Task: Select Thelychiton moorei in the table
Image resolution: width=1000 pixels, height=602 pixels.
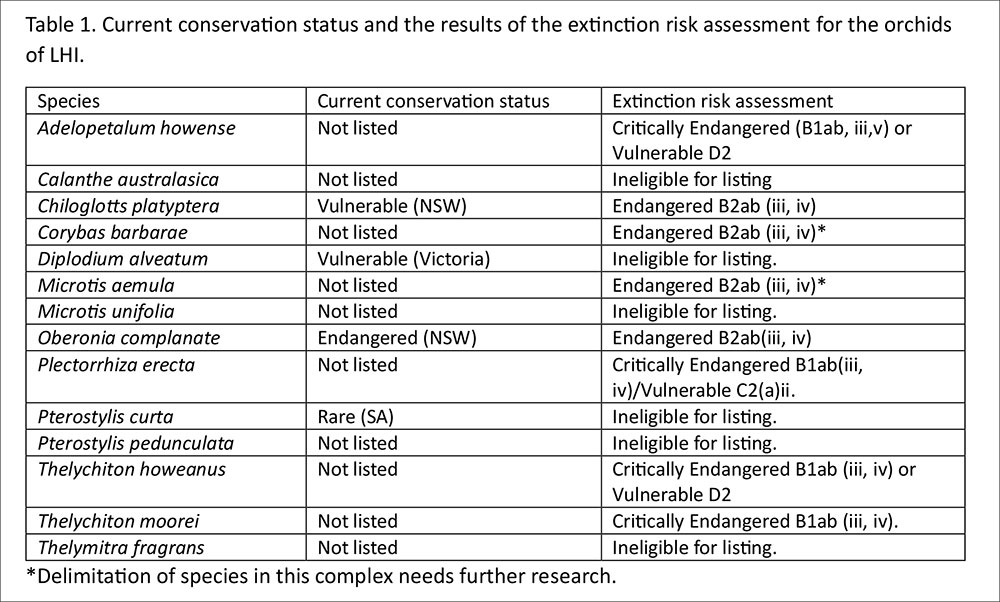Action: point(116,521)
